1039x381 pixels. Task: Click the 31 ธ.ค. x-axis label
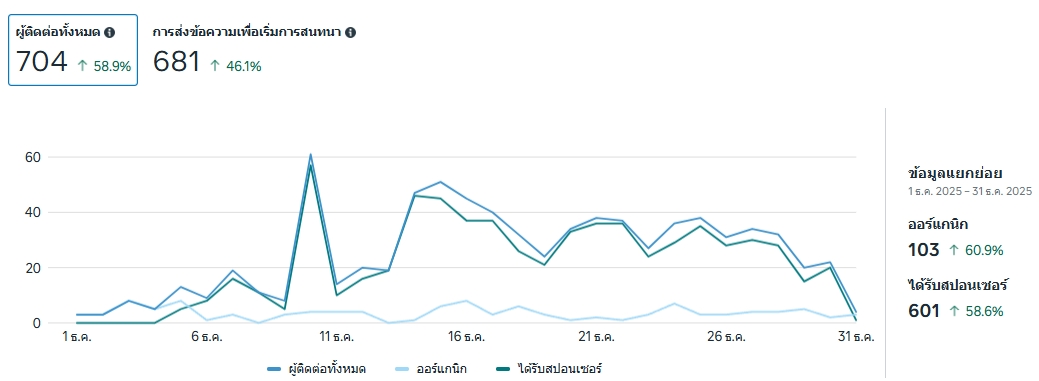(x=856, y=337)
